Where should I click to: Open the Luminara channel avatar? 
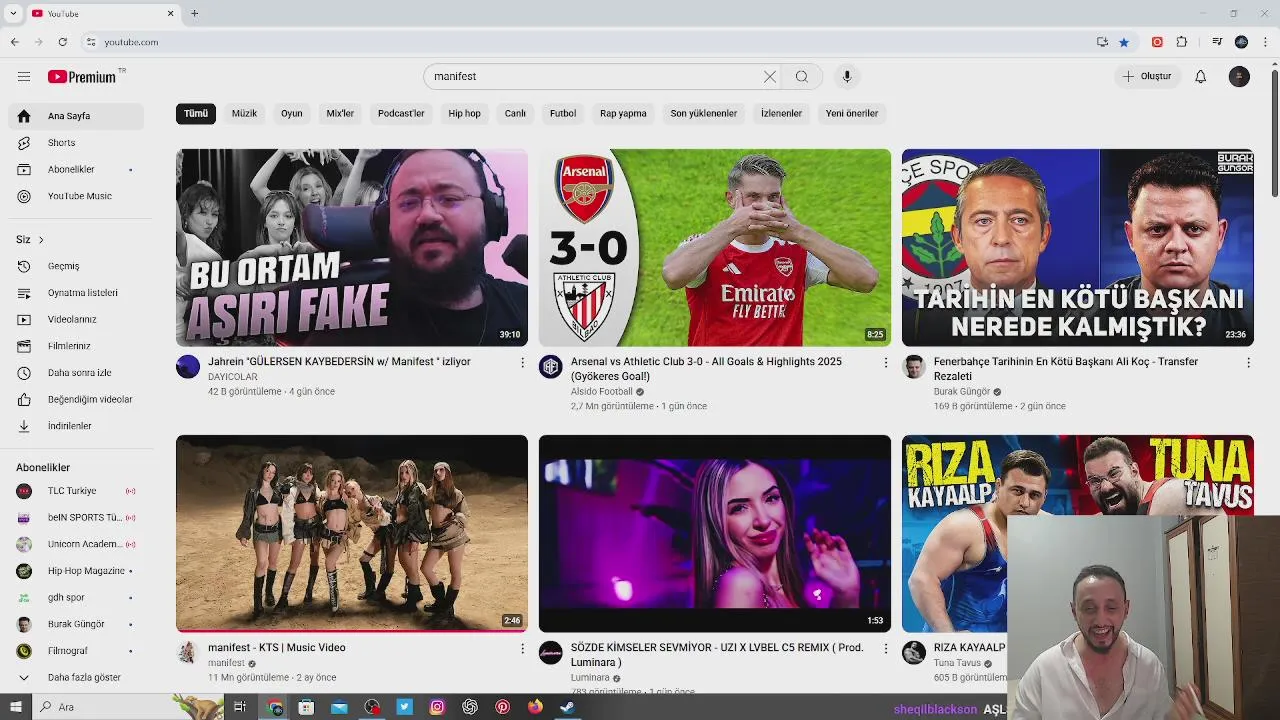pyautogui.click(x=551, y=653)
